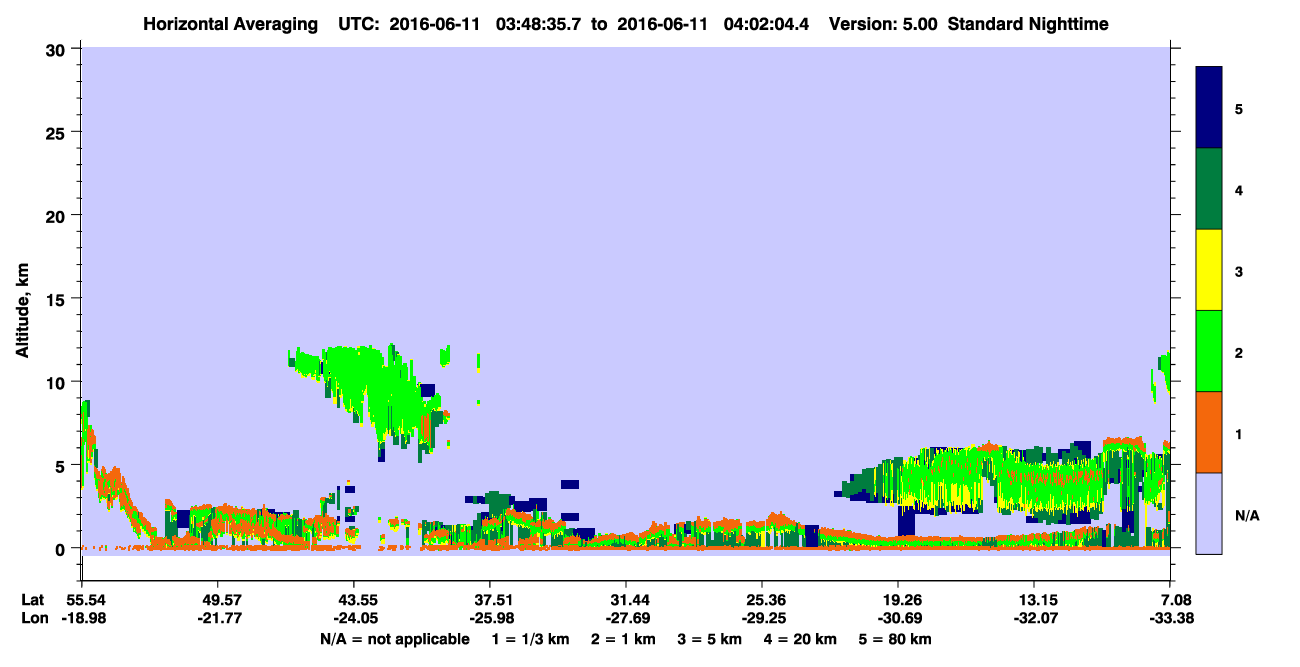Click longitude value -32.07
This screenshot has width=1300, height=667.
[x=1034, y=619]
